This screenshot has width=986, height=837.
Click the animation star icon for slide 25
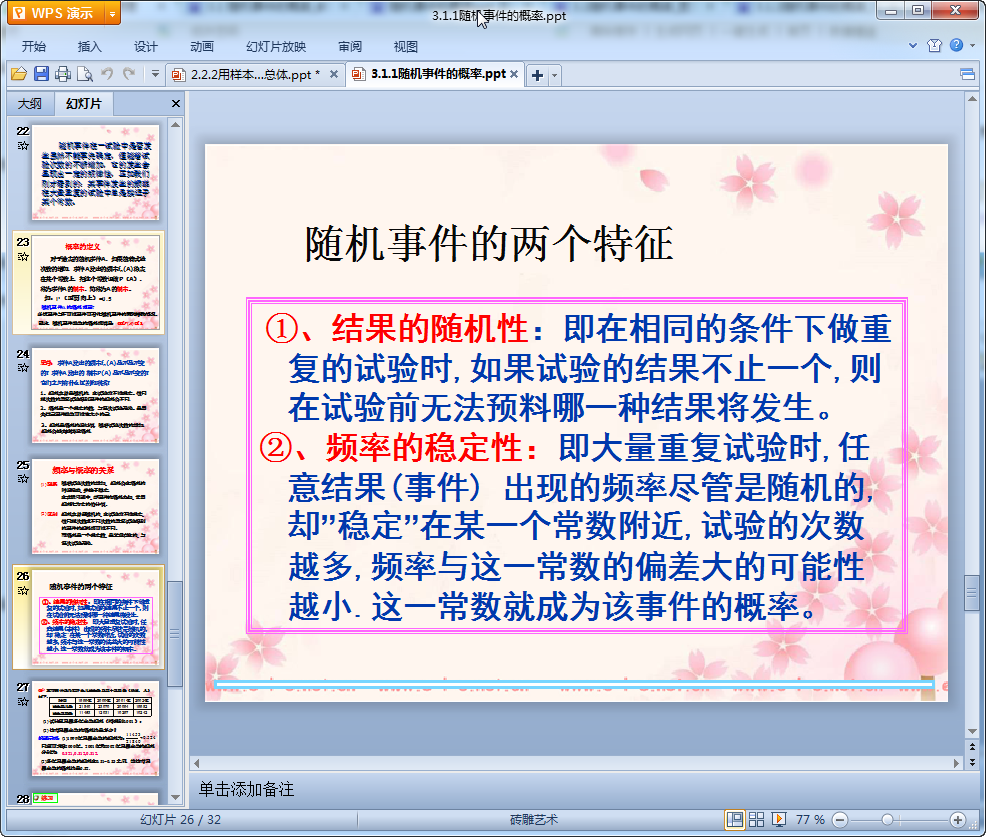click(23, 479)
